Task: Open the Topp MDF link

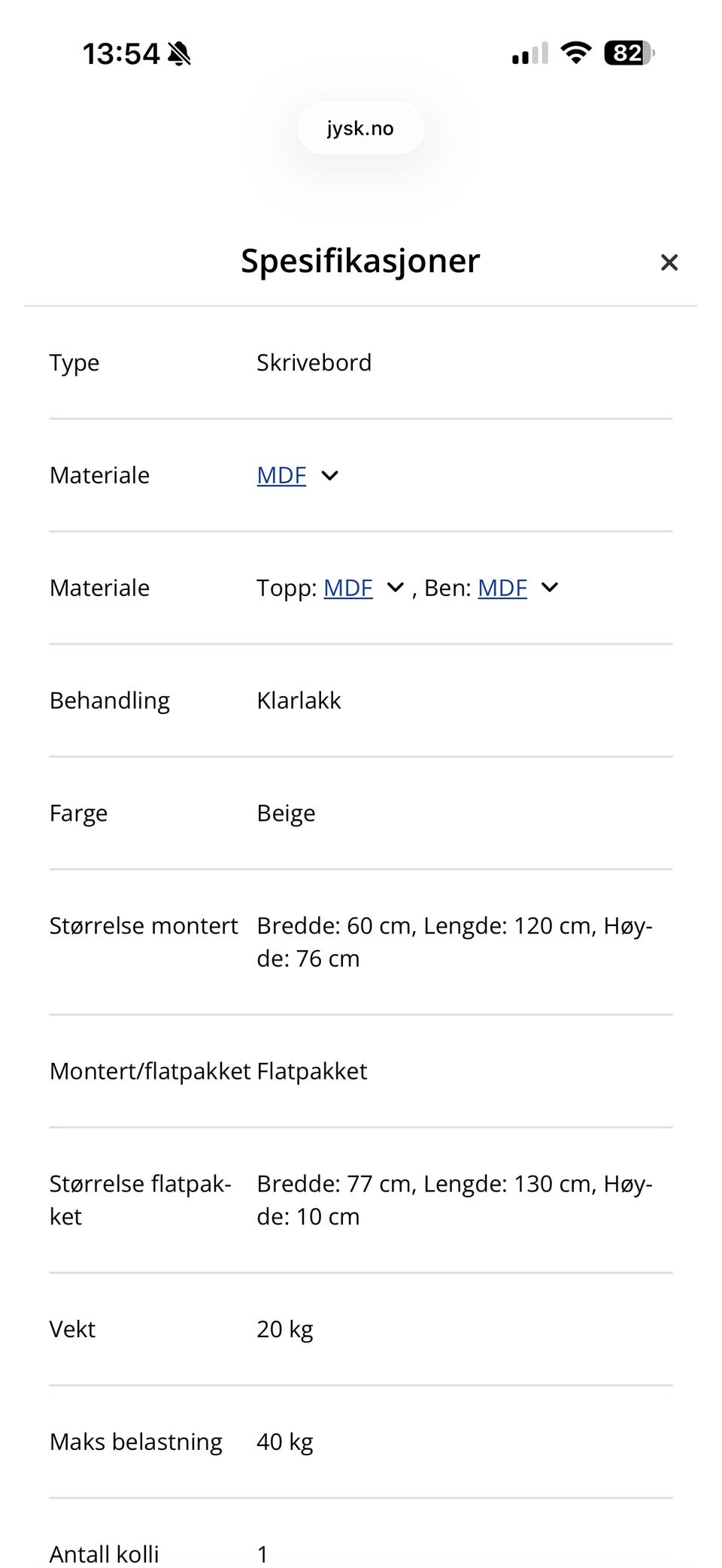Action: (347, 588)
